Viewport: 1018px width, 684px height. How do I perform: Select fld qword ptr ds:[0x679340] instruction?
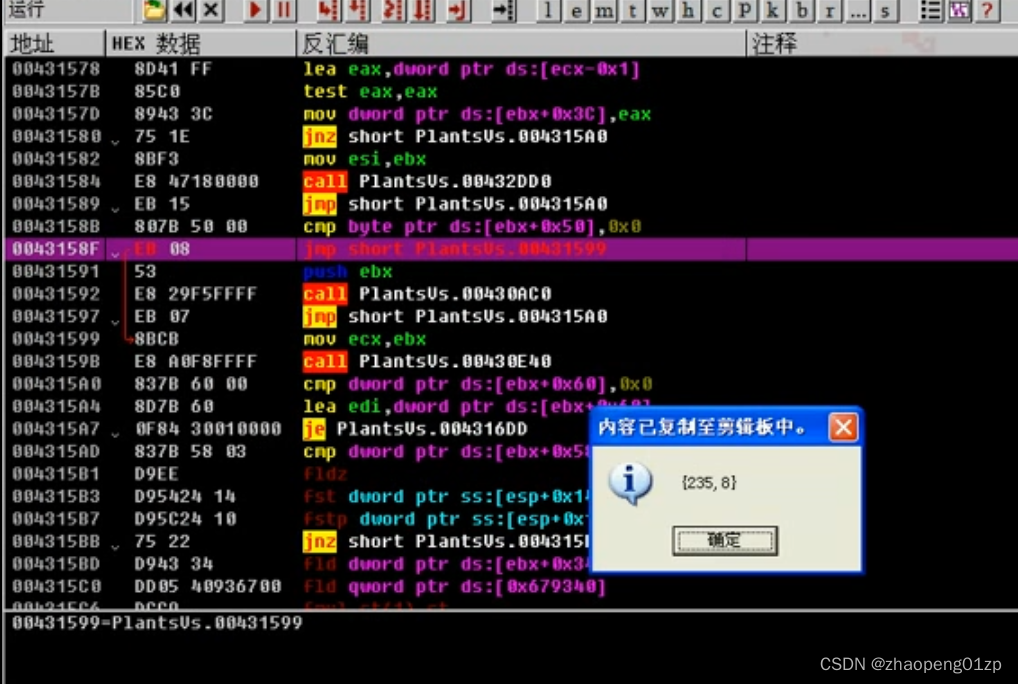[x=454, y=586]
